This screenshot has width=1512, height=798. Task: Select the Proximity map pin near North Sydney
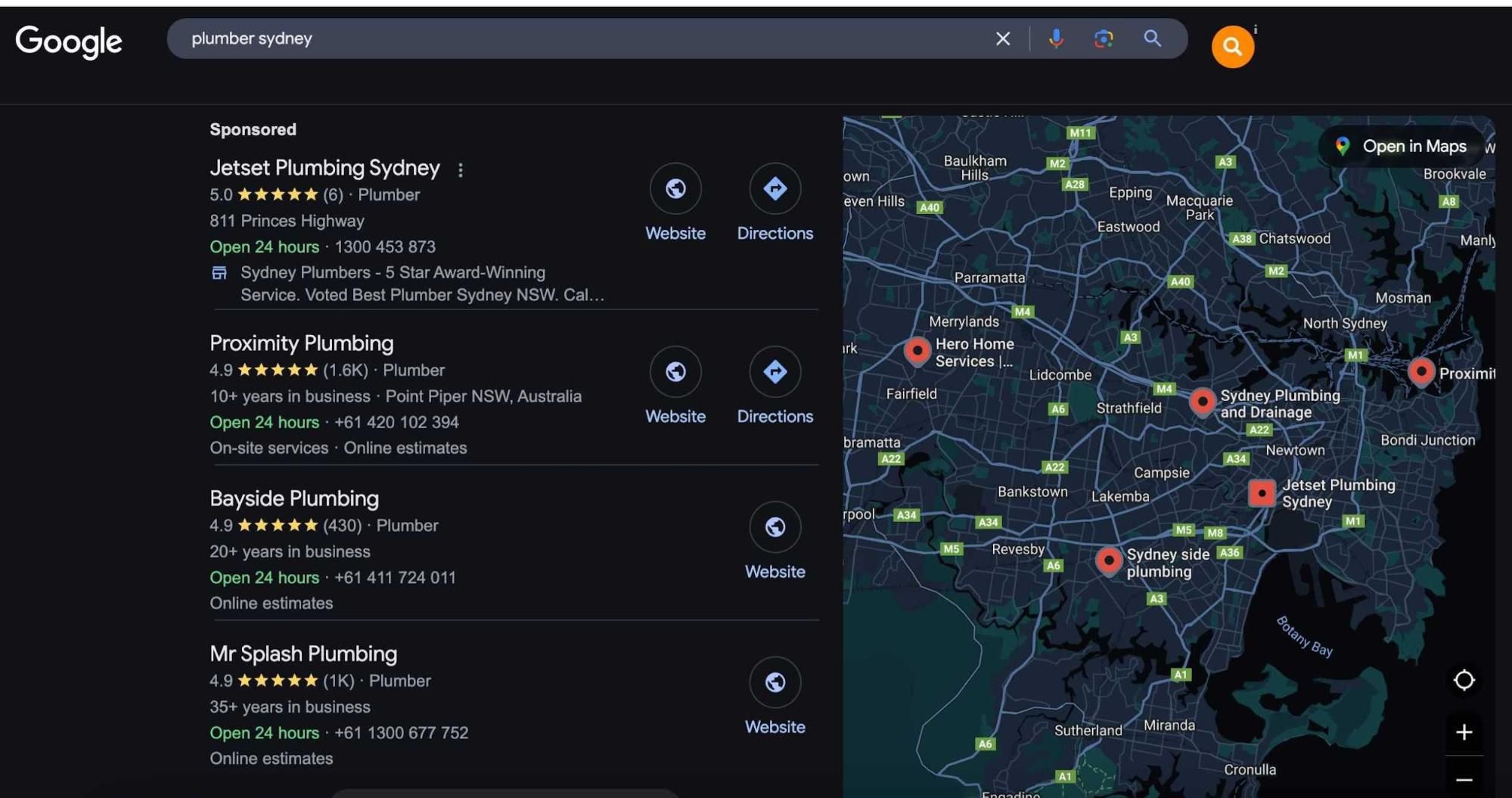1421,372
